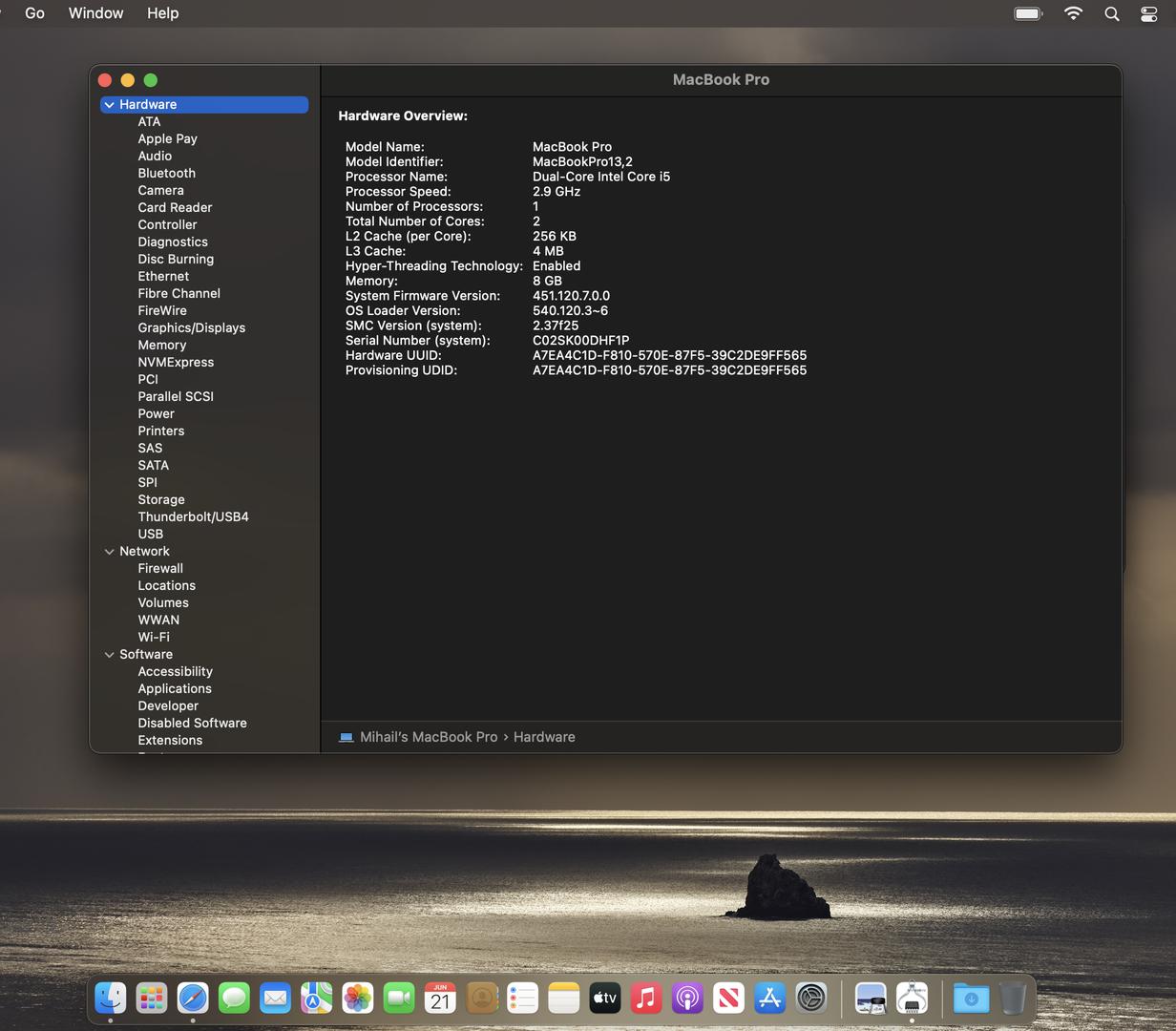Select Thunderbolt/USB4 in the sidebar
The height and width of the screenshot is (1031, 1176).
pyautogui.click(x=193, y=517)
